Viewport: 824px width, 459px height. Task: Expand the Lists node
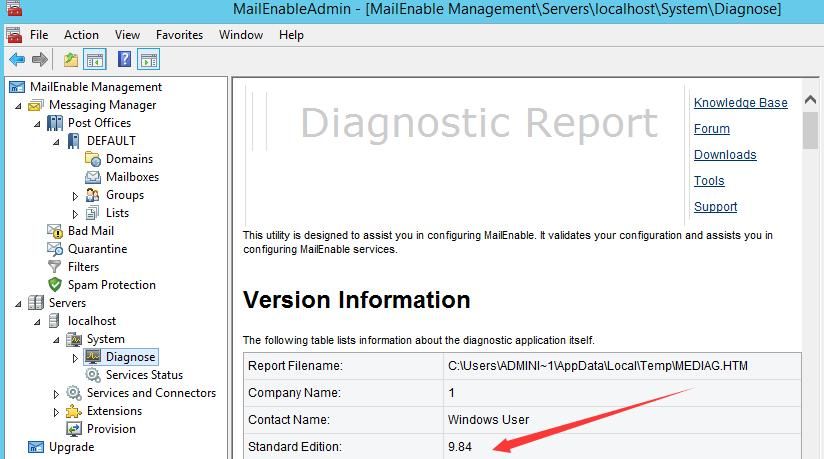75,213
